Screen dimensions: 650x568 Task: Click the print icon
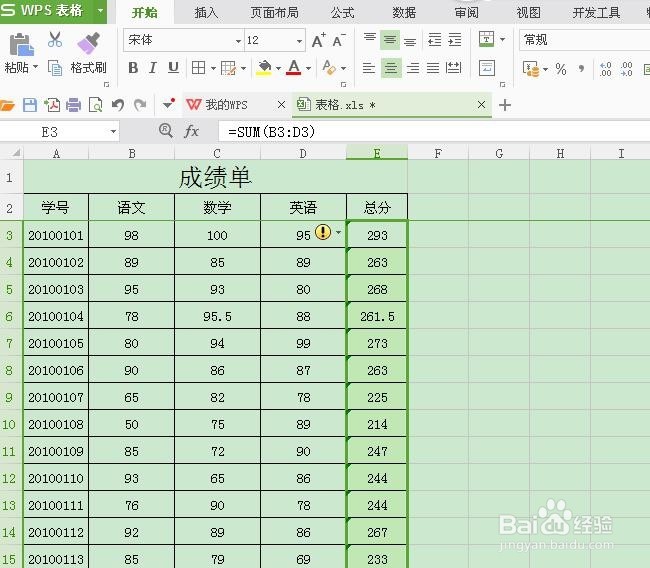[x=73, y=105]
